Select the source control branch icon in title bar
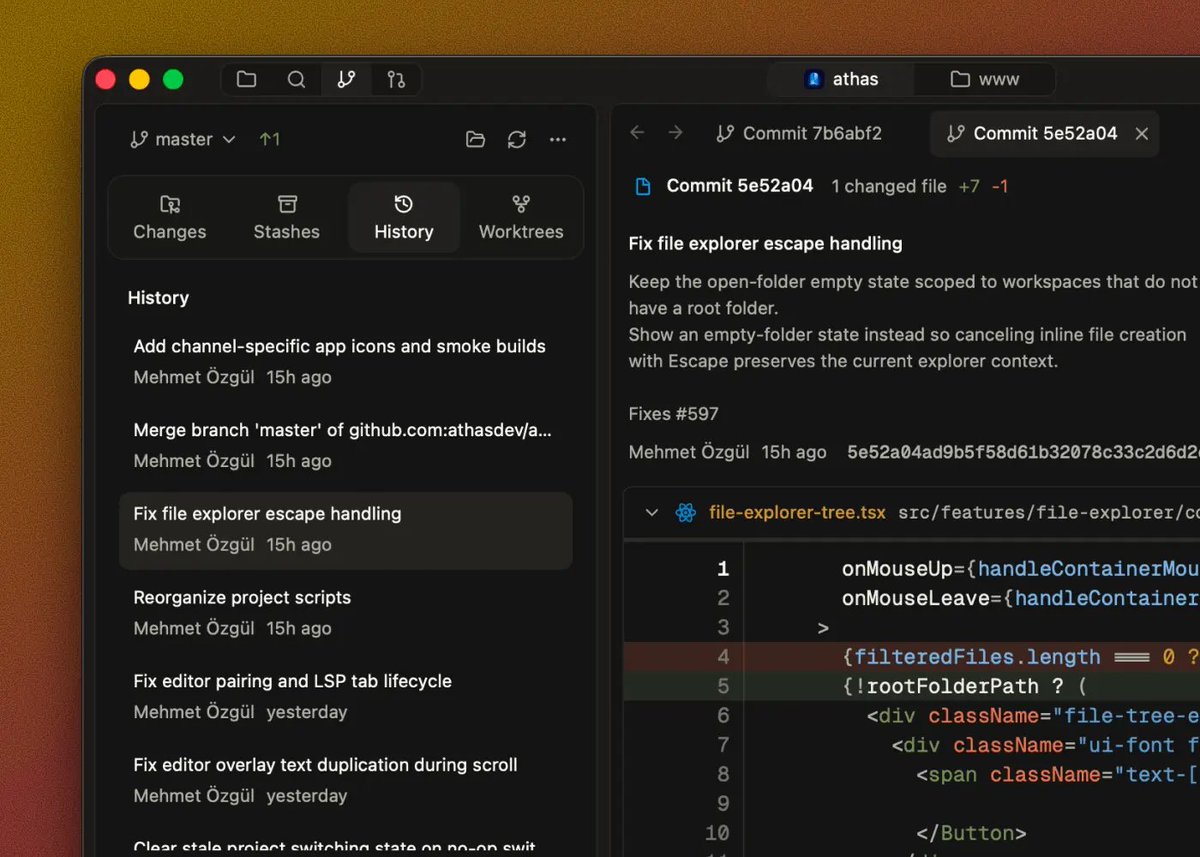 click(346, 79)
